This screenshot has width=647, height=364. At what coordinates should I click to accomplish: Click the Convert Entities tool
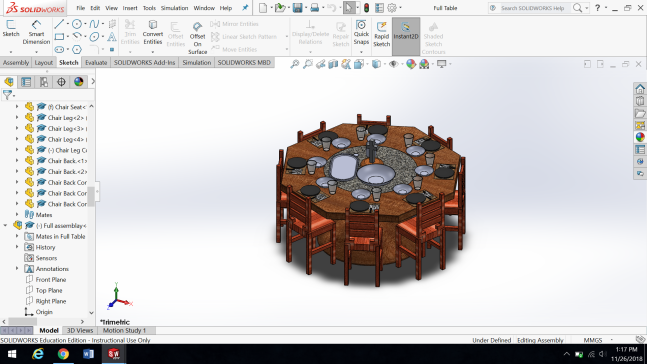(153, 32)
